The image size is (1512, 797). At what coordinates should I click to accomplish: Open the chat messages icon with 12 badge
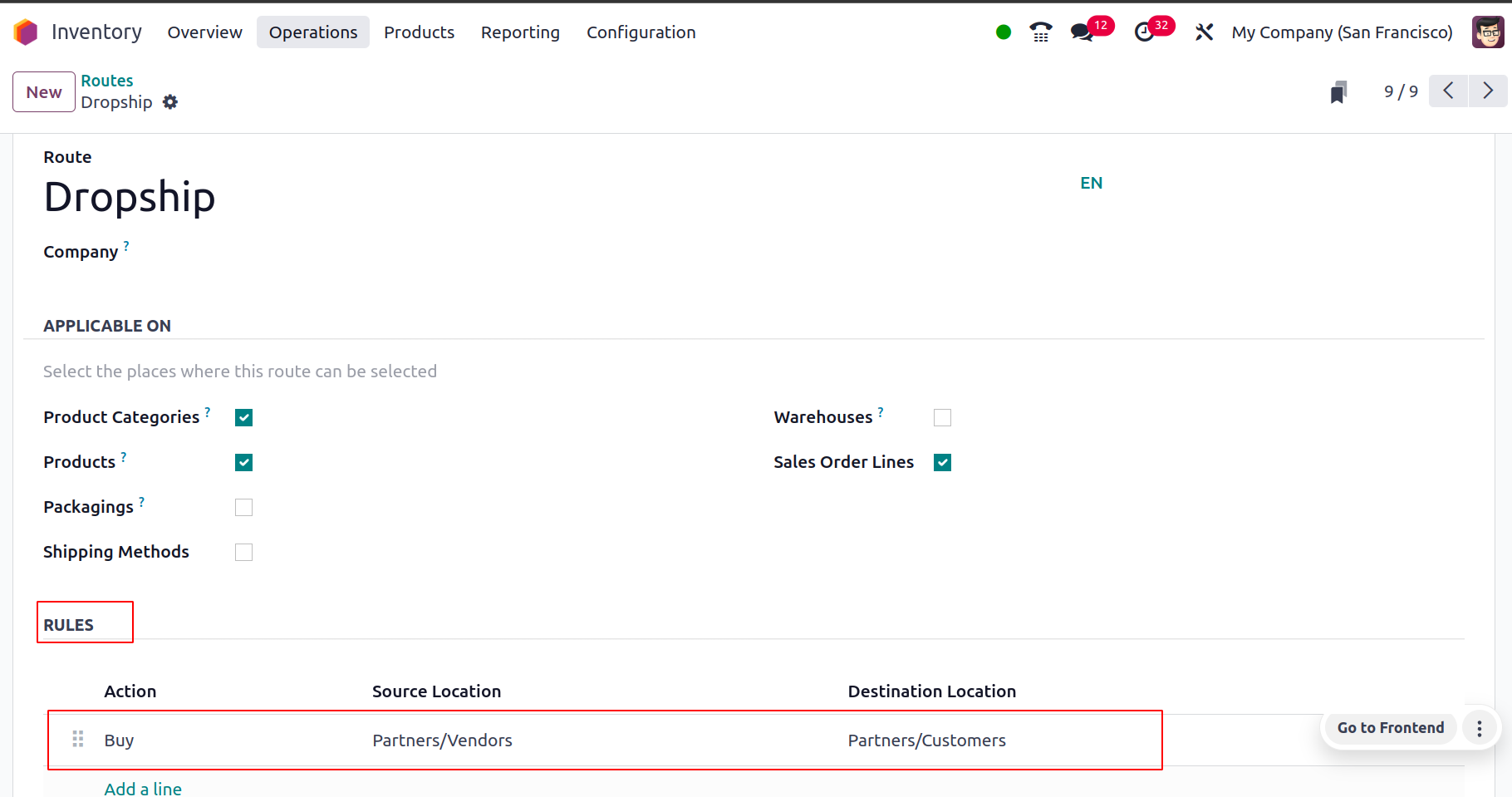1082,32
